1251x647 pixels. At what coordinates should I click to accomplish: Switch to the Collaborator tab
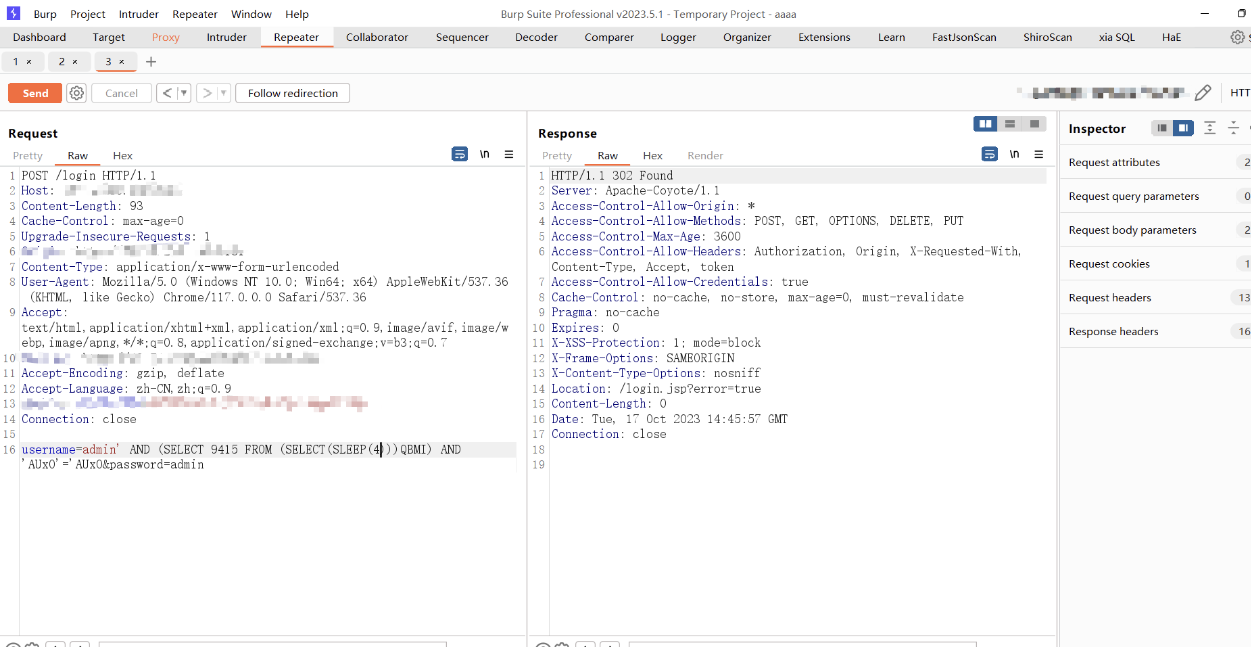(377, 37)
